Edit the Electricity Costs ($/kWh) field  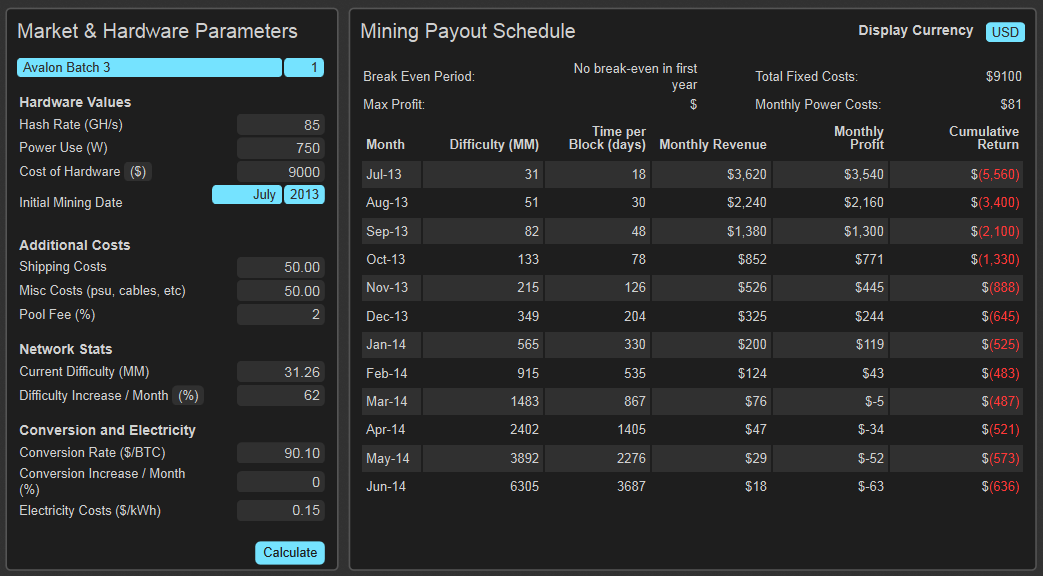(281, 510)
